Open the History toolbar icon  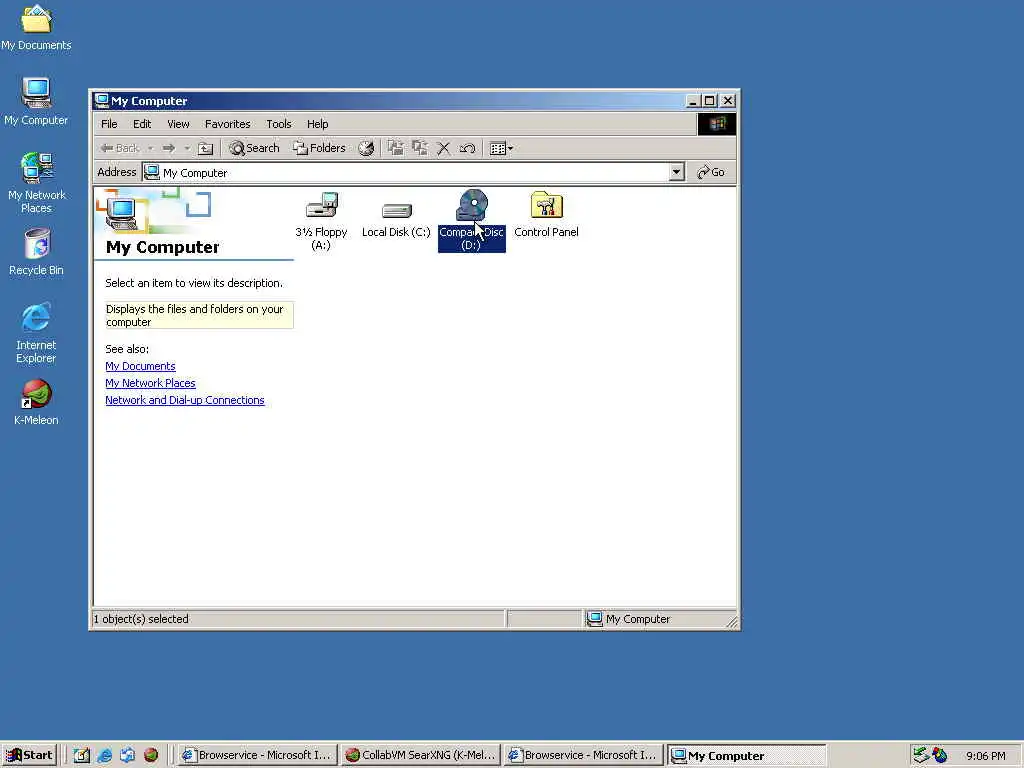pyautogui.click(x=366, y=148)
